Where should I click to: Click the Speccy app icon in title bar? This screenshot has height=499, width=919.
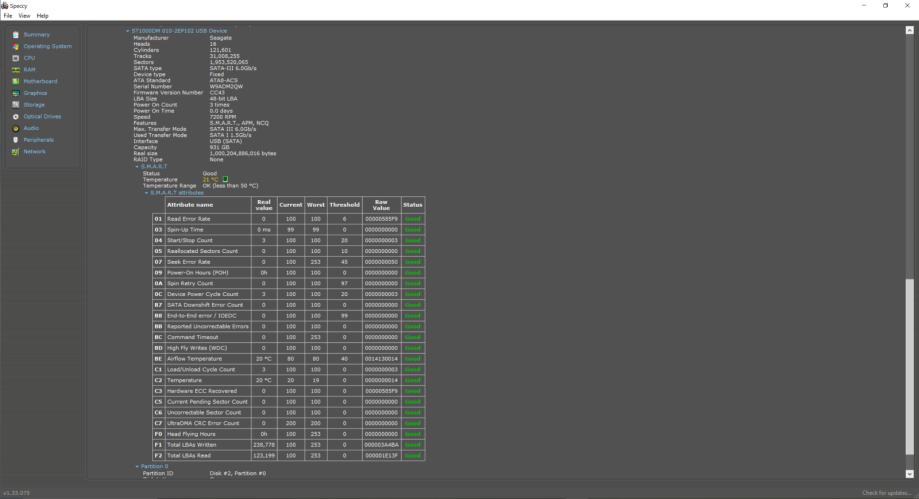(x=5, y=5)
